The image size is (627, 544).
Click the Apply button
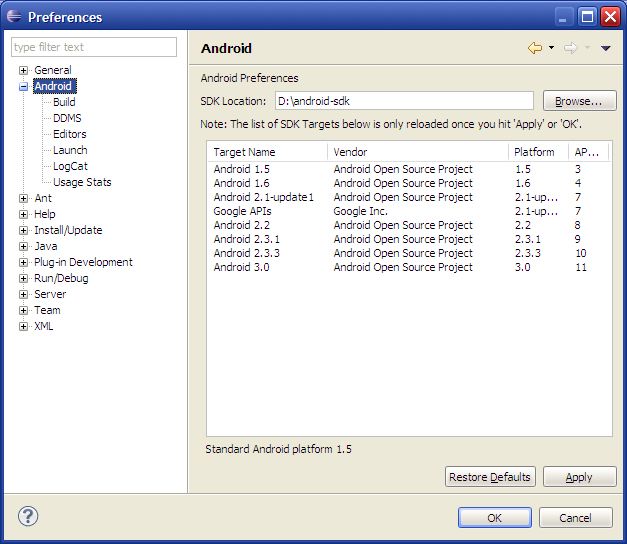[579, 477]
